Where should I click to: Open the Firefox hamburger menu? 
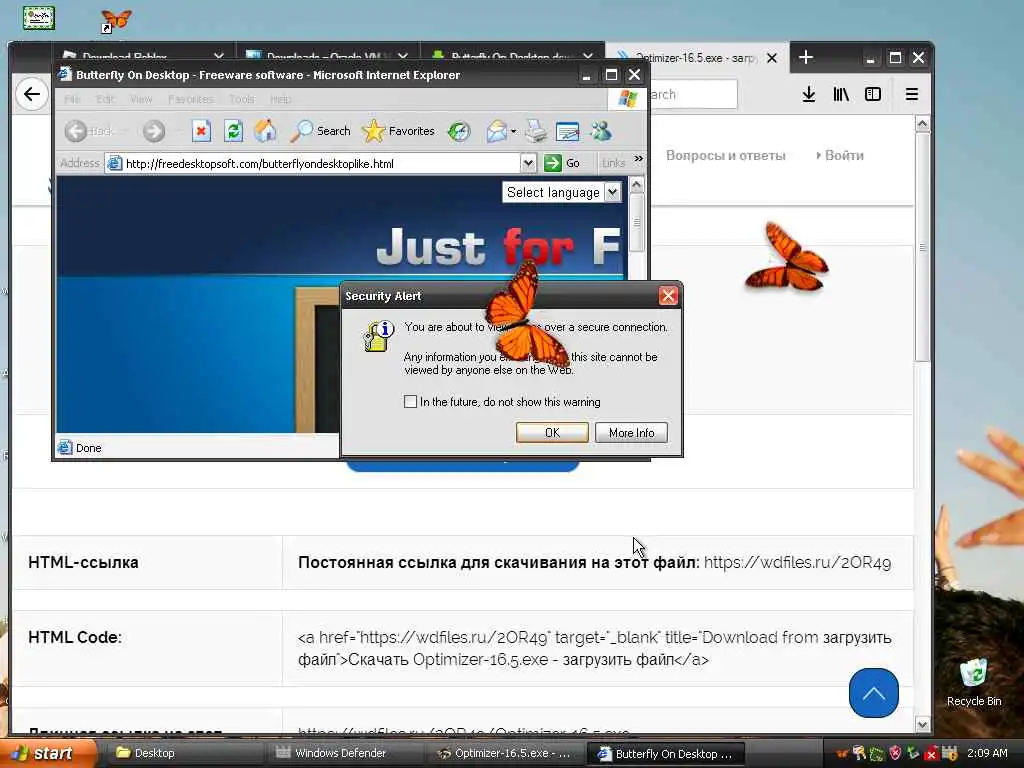coord(912,95)
